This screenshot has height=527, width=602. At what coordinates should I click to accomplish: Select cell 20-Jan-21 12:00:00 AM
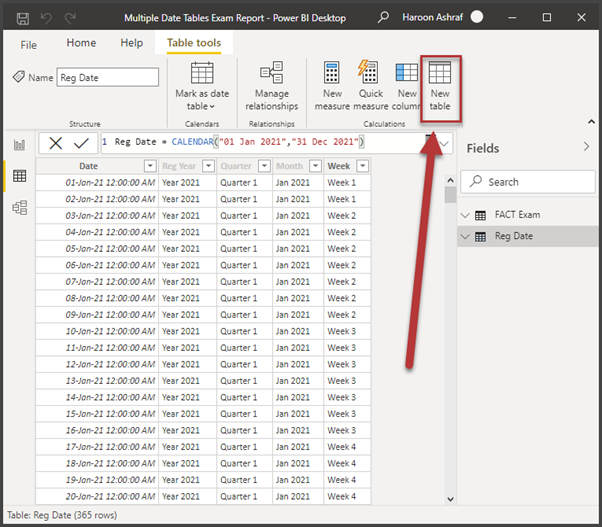click(x=97, y=496)
